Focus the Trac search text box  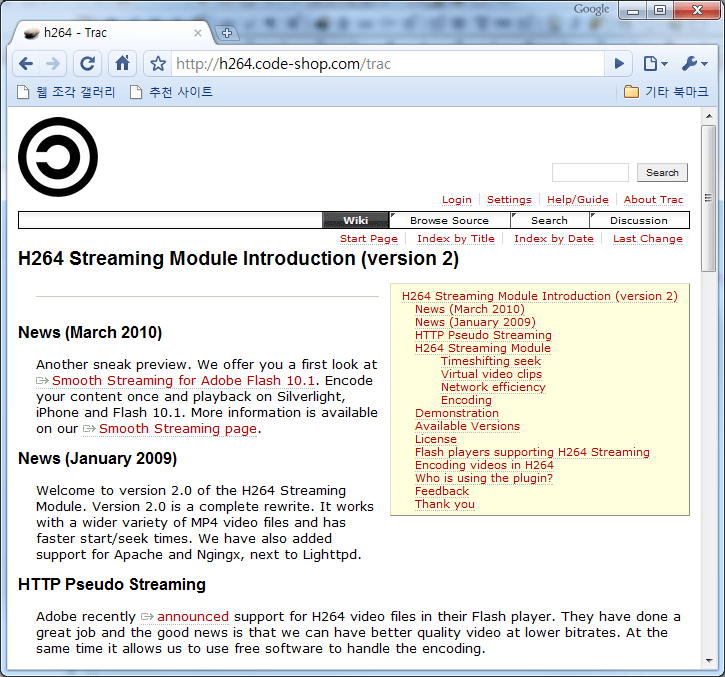coord(590,172)
